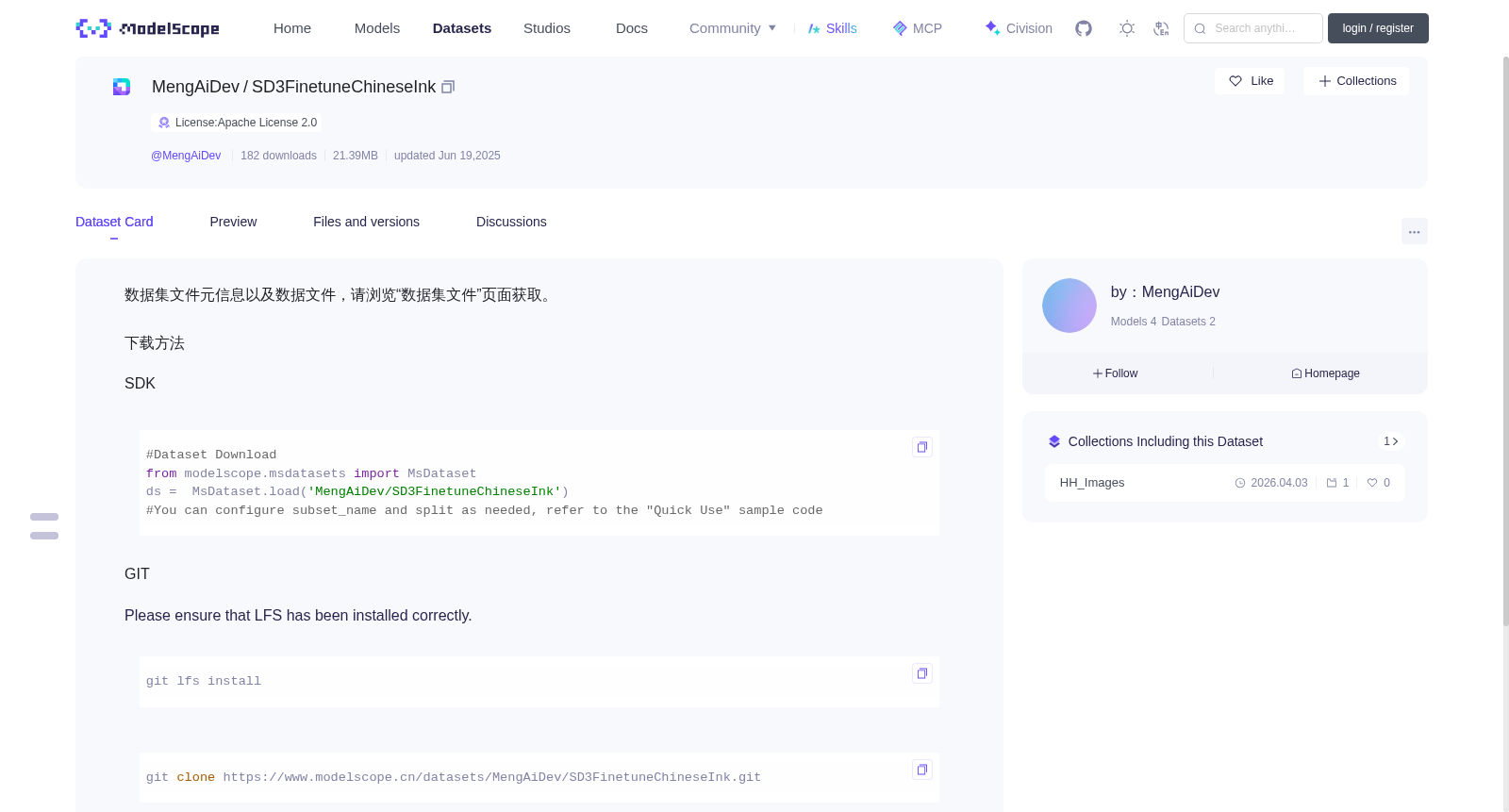Viewport: 1509px width, 812px height.
Task: Click the ModelScope logo
Action: click(147, 28)
